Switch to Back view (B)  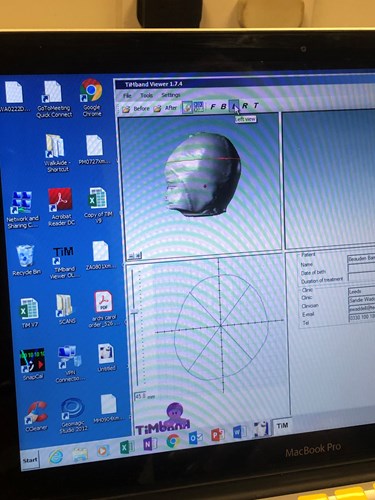pos(224,106)
